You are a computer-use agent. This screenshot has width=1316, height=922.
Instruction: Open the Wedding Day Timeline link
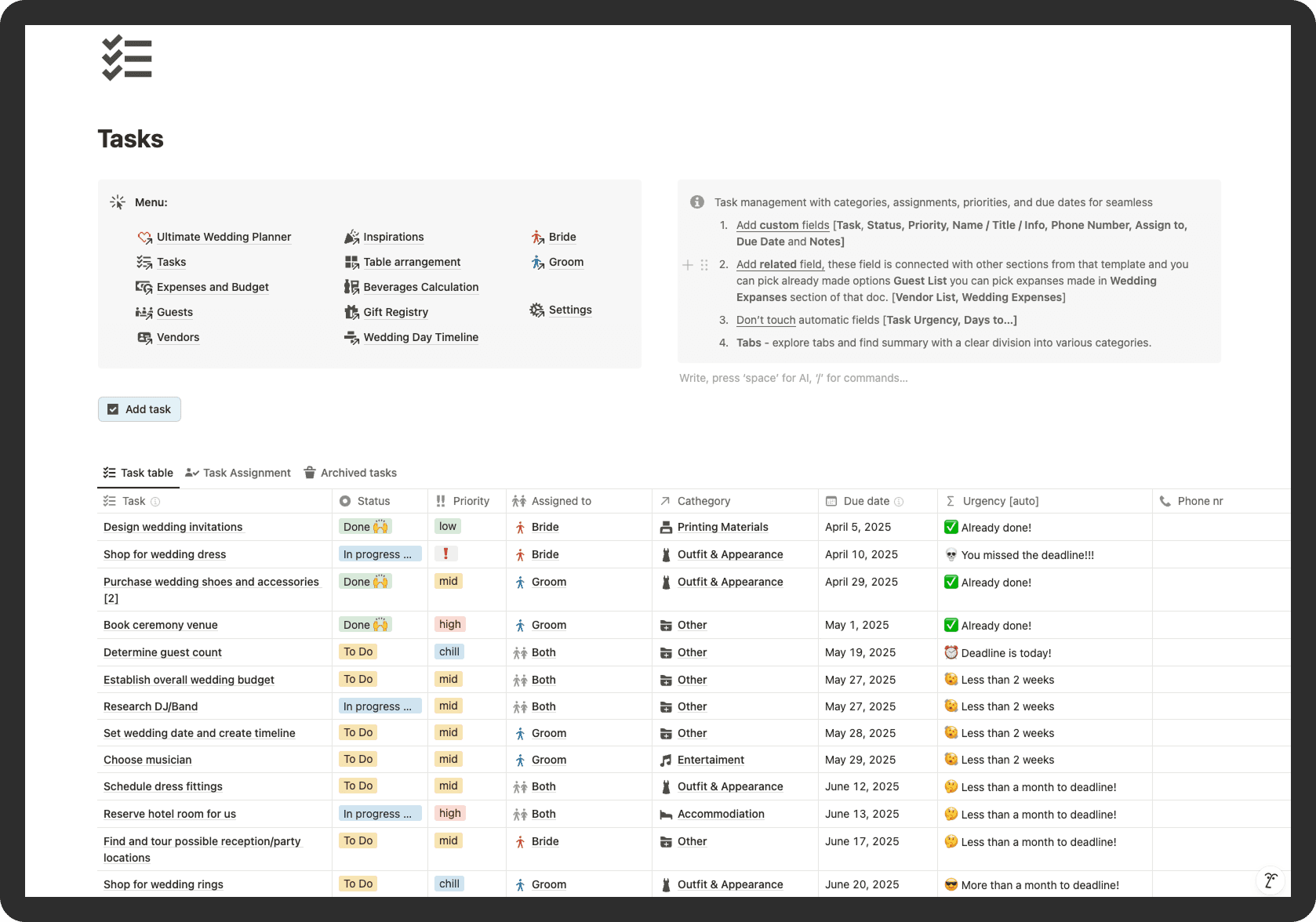click(x=420, y=337)
